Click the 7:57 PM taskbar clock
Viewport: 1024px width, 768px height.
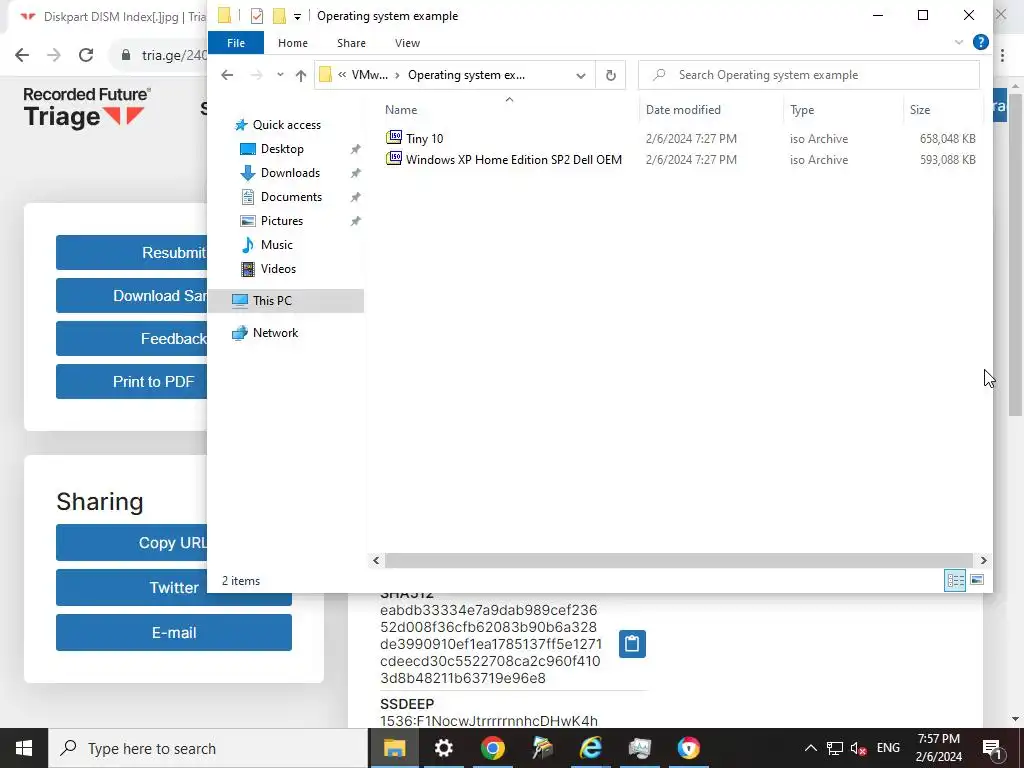click(938, 739)
